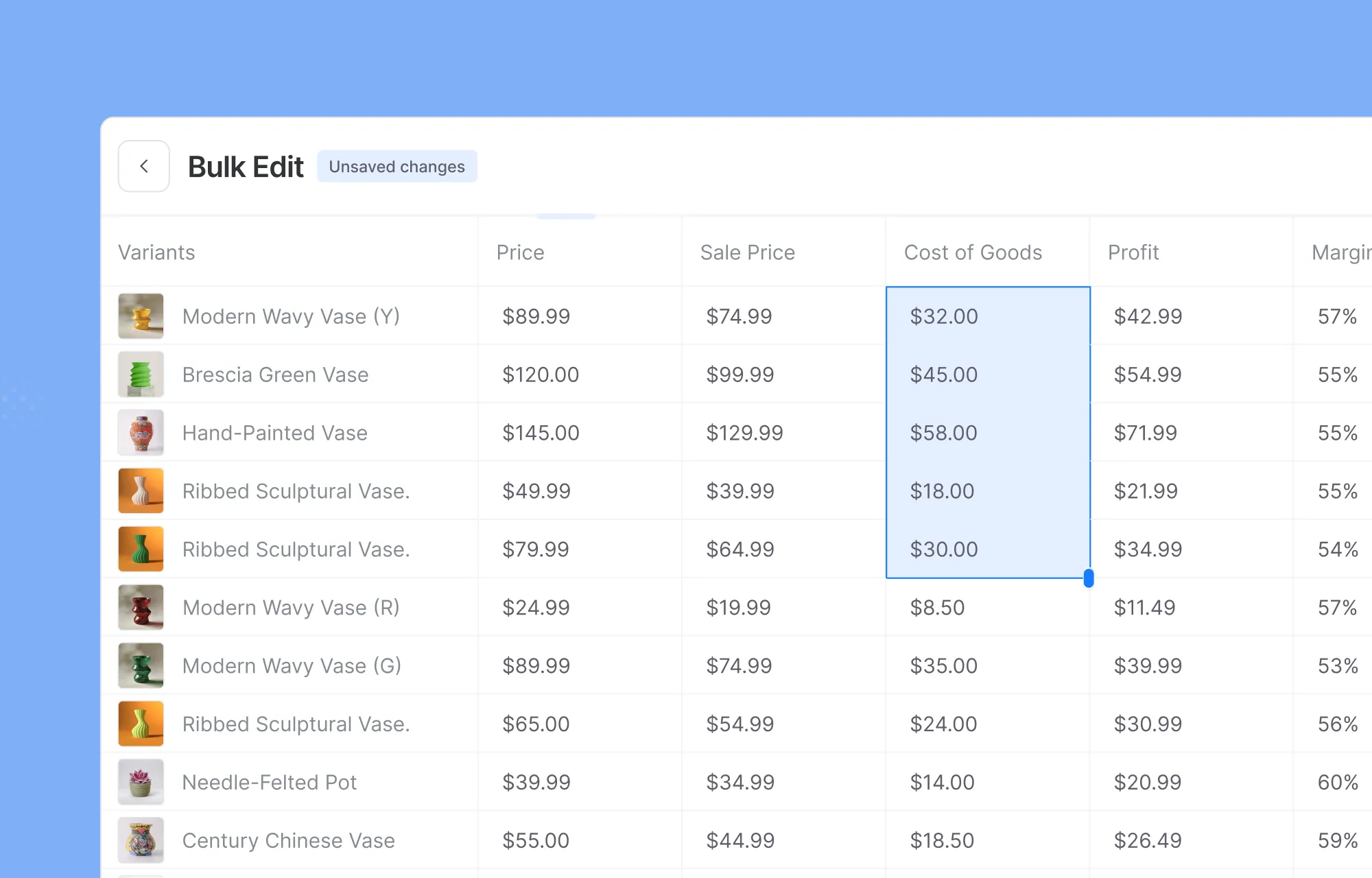Open thumbnail of the $79.99 Ribbed Sculptural Vase
The image size is (1372, 878).
[x=141, y=549]
